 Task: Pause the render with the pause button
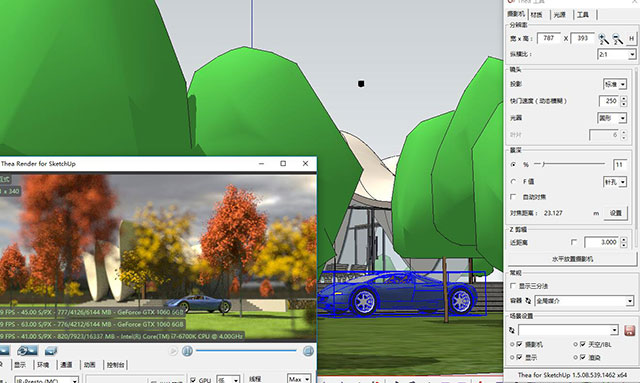click(187, 351)
